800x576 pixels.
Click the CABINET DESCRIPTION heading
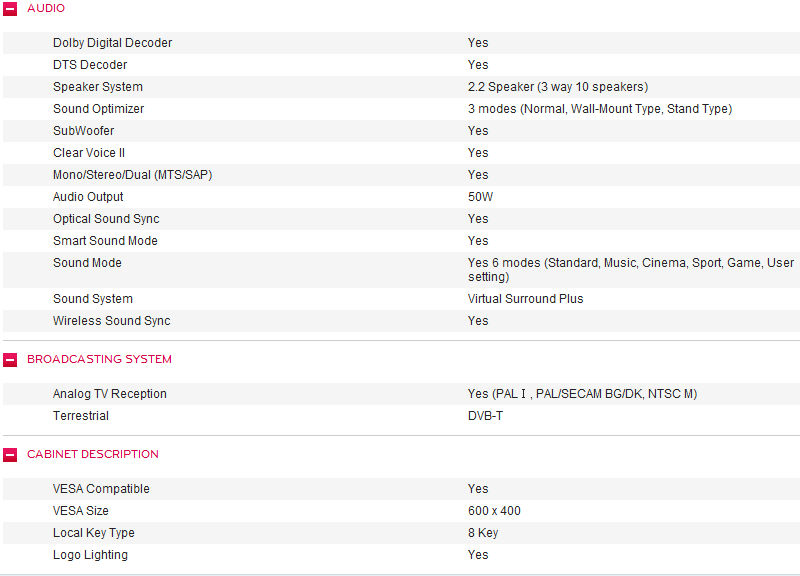(93, 454)
